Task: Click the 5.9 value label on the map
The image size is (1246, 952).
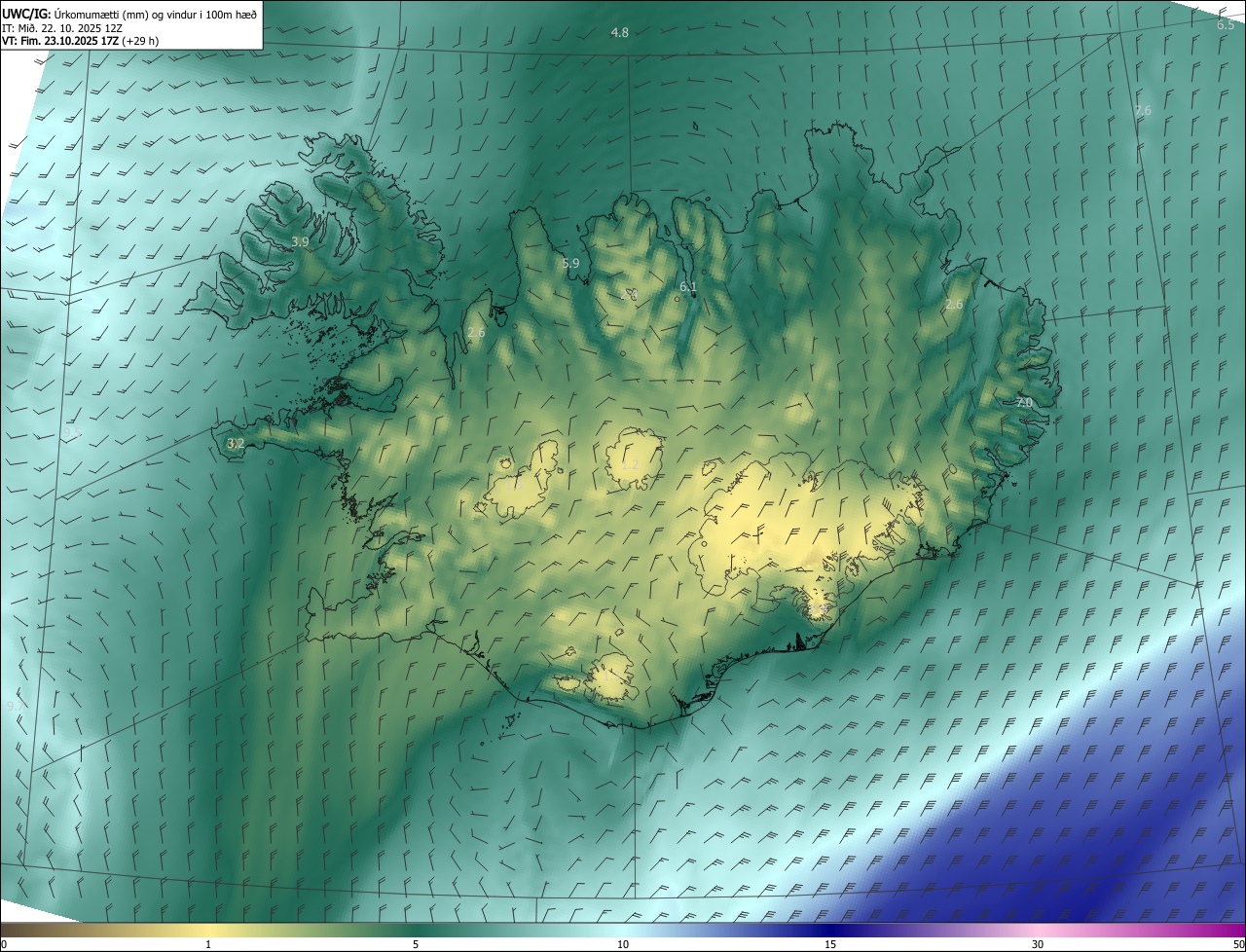Action: click(570, 263)
